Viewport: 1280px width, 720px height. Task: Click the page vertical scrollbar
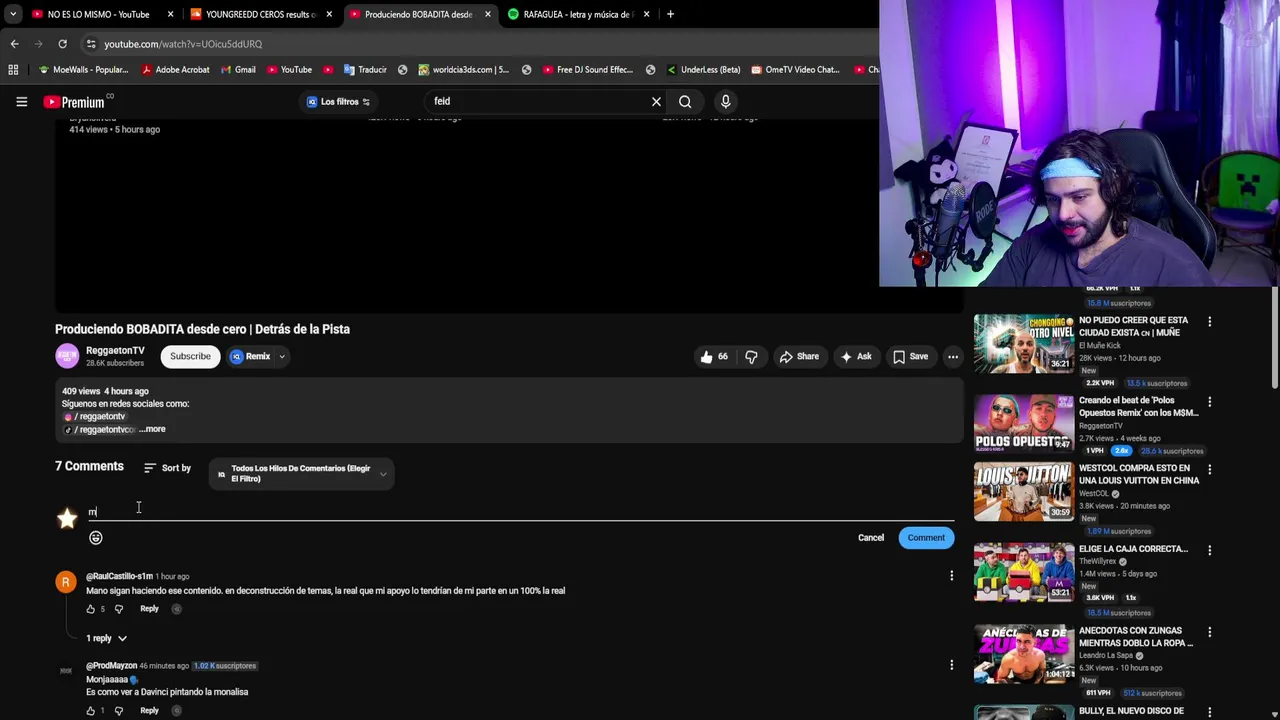click(1275, 340)
